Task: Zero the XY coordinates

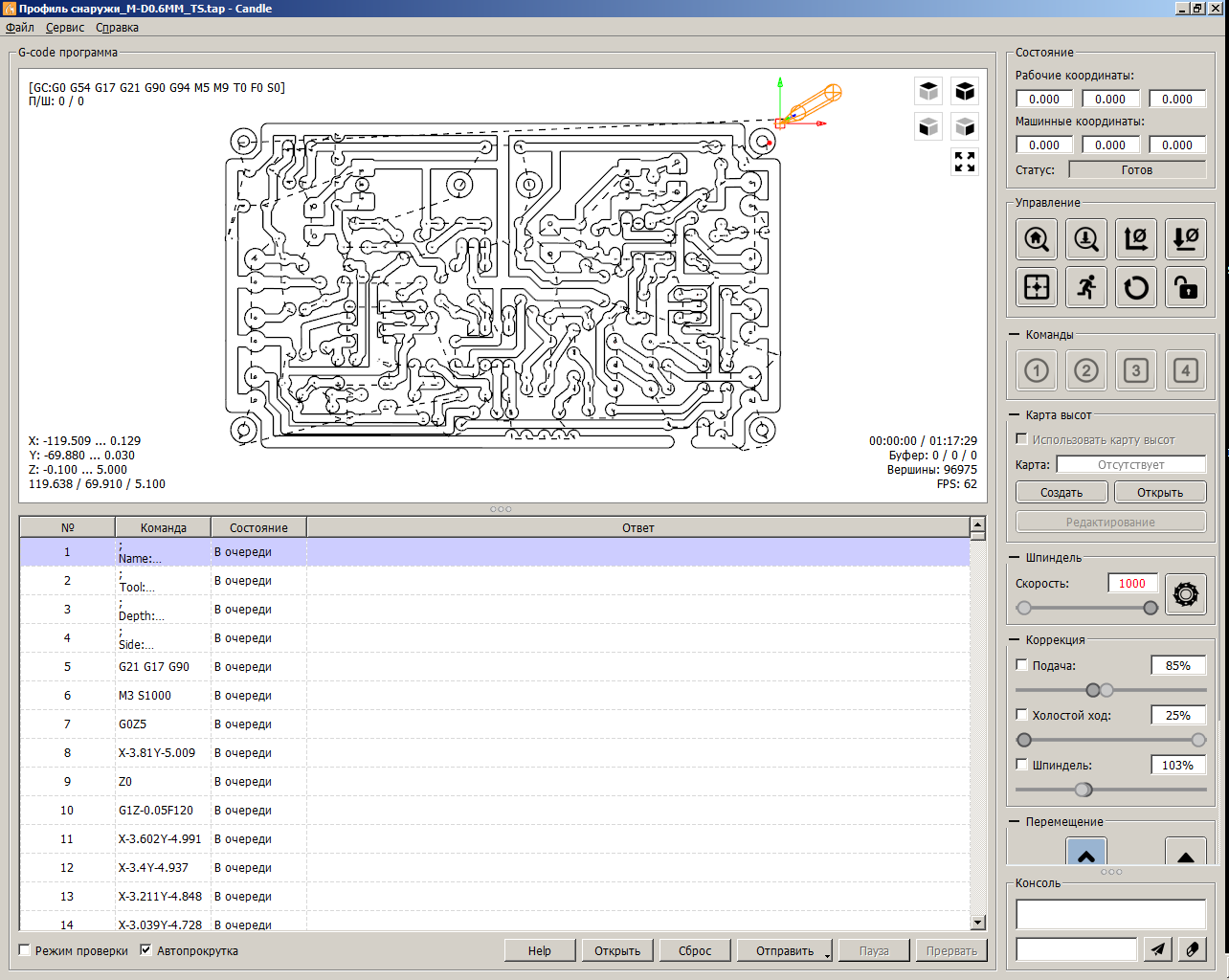Action: 1136,239
